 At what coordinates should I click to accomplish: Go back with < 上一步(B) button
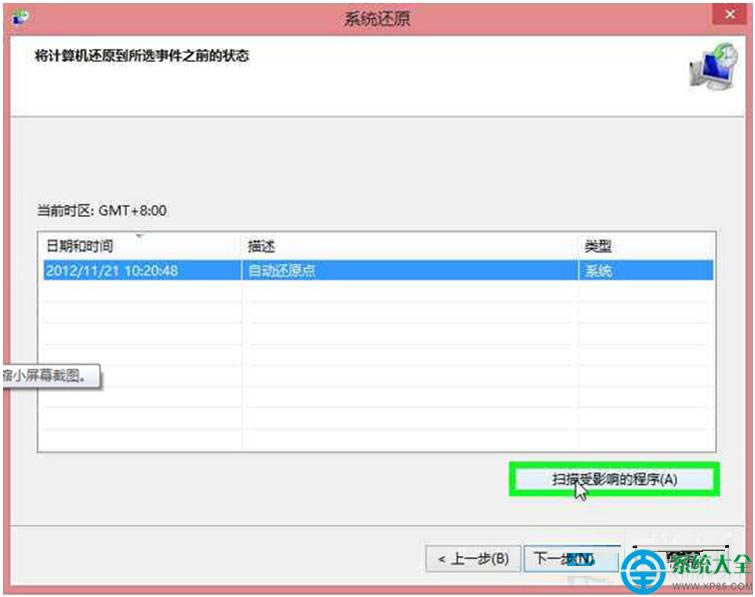click(473, 559)
